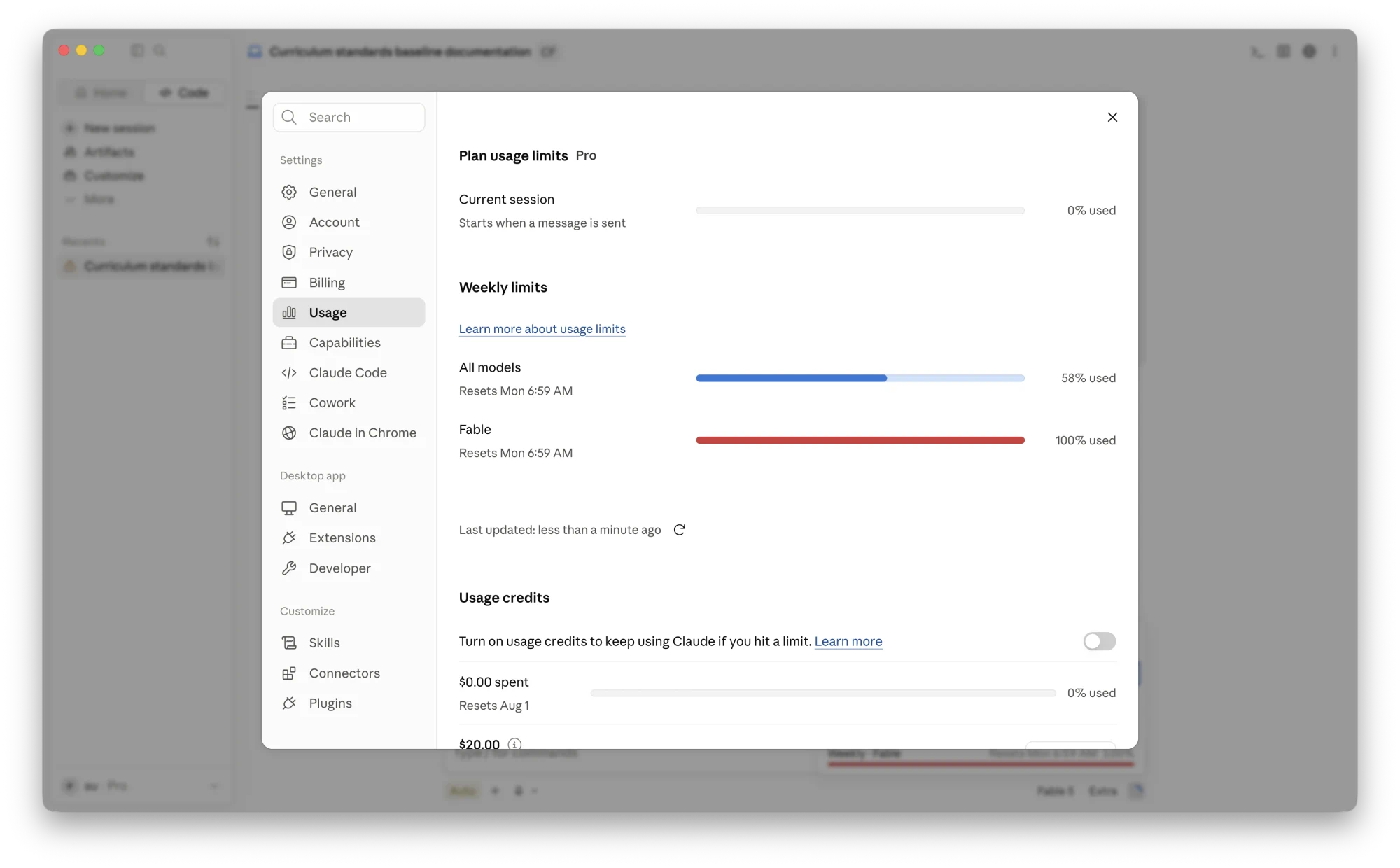Click "Last updated: less than a minute ago"

(560, 530)
